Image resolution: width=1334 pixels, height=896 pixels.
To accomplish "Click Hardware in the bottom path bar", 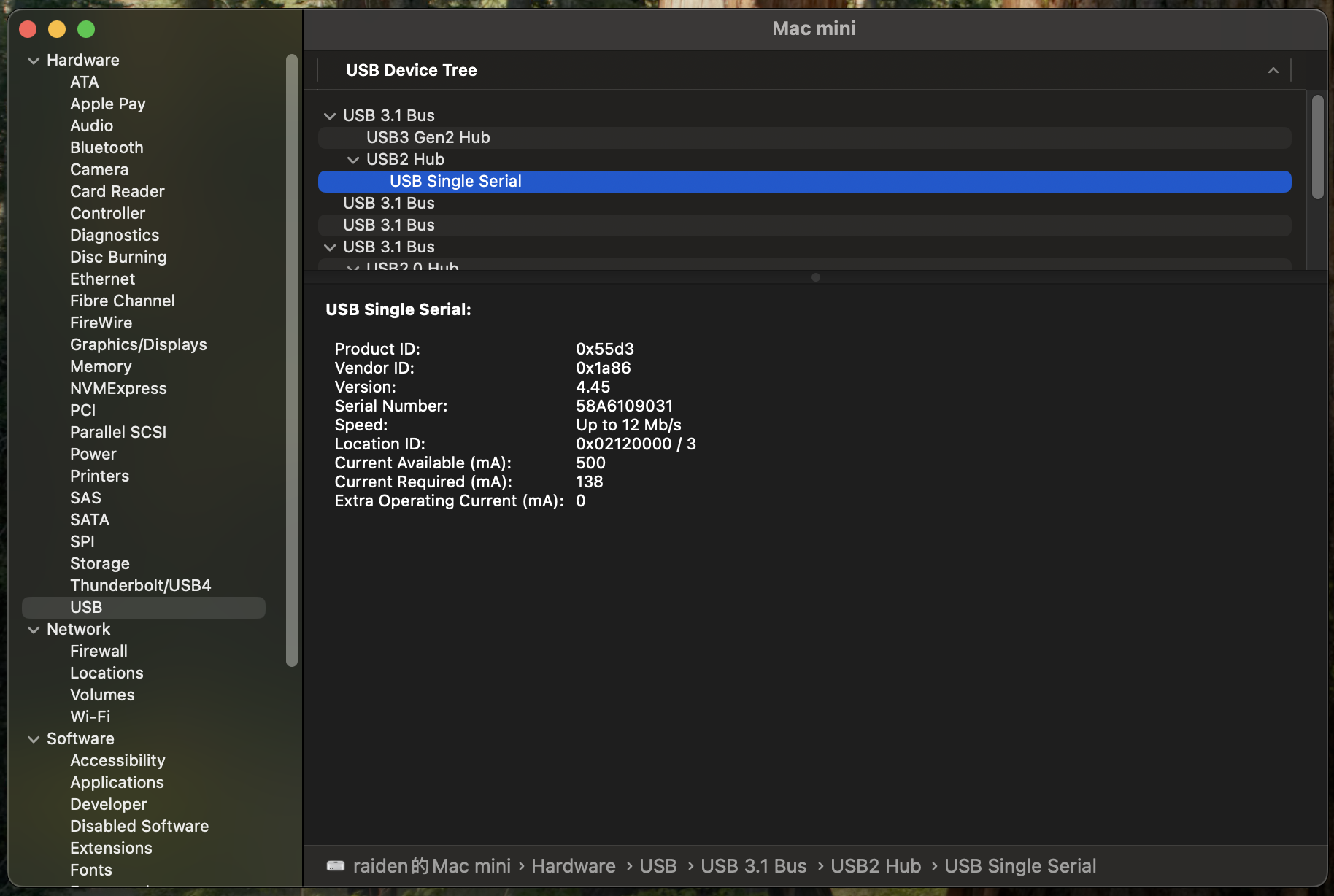I will 574,866.
